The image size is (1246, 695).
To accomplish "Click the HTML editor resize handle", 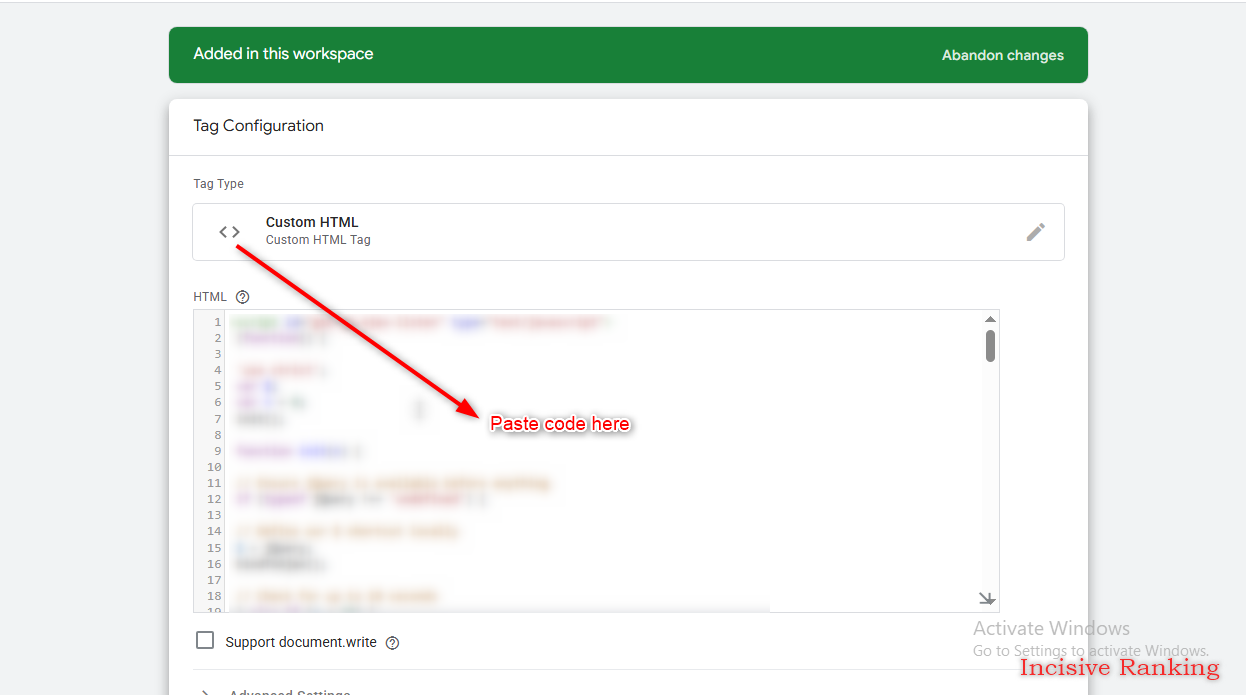I will point(987,599).
